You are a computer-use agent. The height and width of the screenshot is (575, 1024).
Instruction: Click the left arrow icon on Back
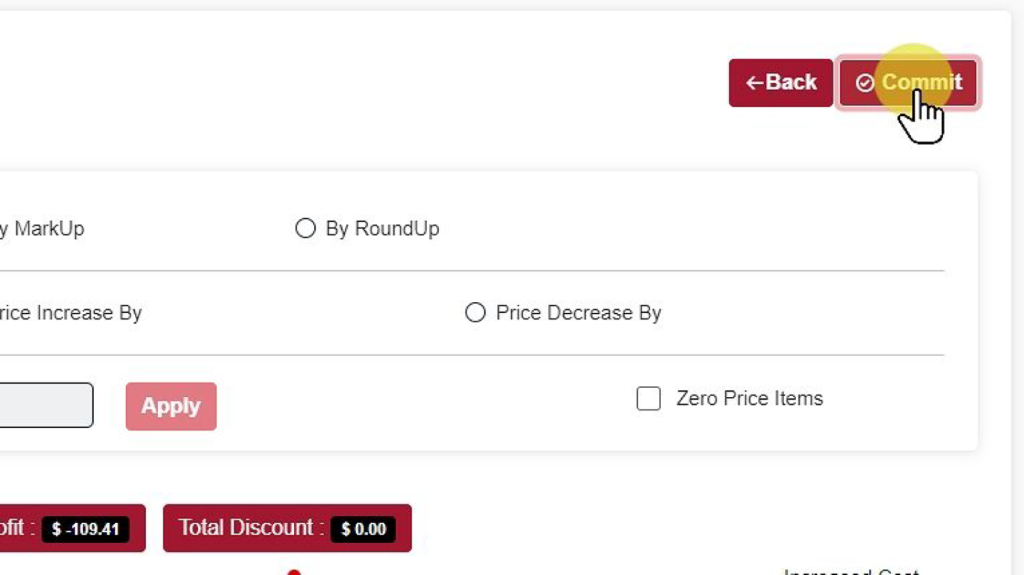755,83
